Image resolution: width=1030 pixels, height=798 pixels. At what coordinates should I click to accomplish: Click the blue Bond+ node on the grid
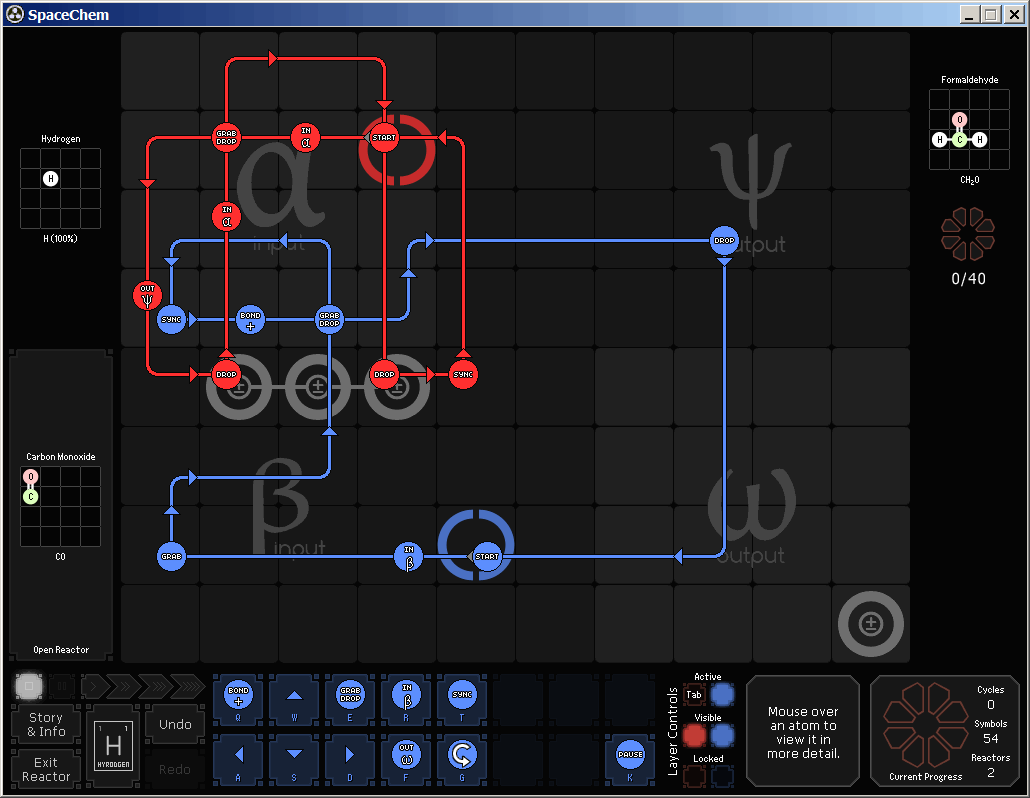tap(250, 320)
